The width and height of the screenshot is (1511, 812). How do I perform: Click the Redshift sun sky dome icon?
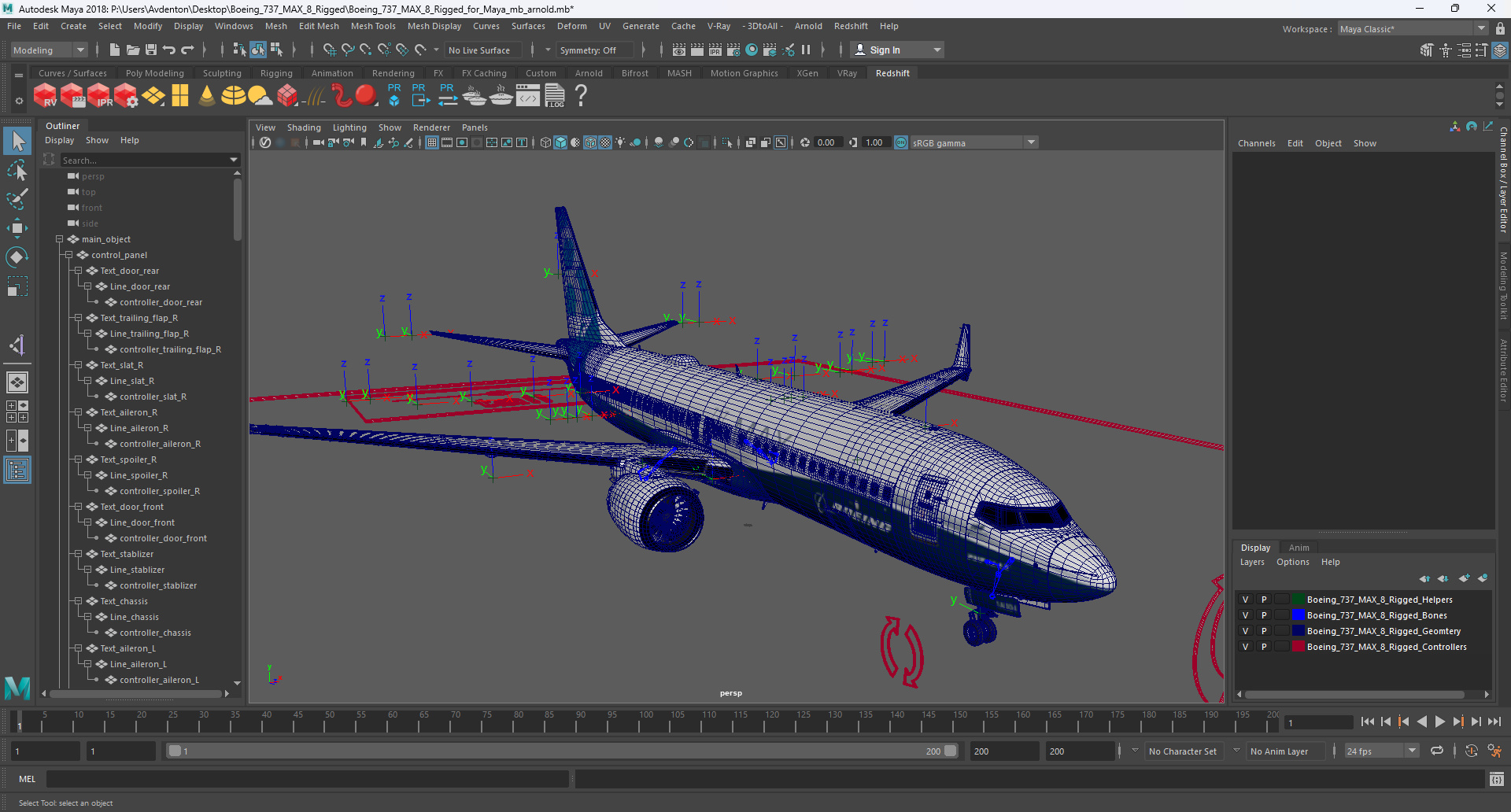click(x=260, y=96)
